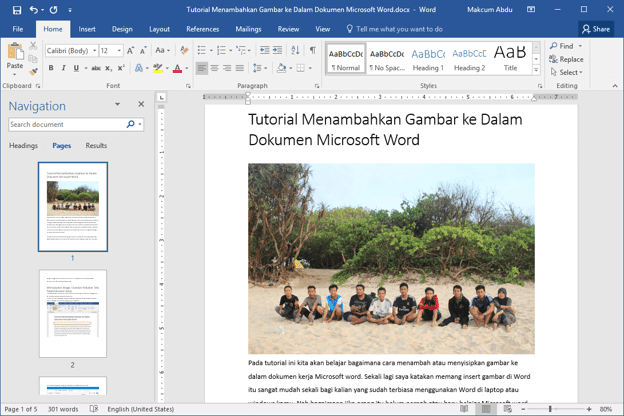Open the References tab
The width and height of the screenshot is (624, 416).
coord(203,29)
